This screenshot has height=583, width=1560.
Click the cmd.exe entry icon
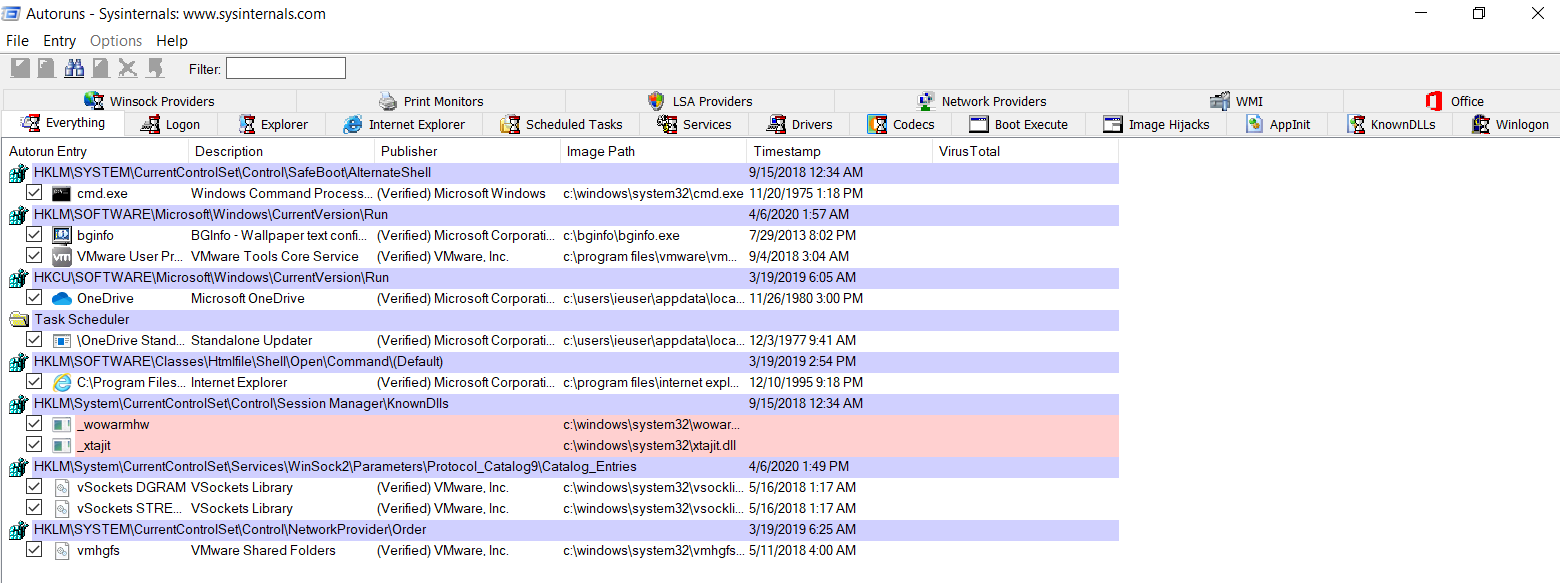[62, 193]
